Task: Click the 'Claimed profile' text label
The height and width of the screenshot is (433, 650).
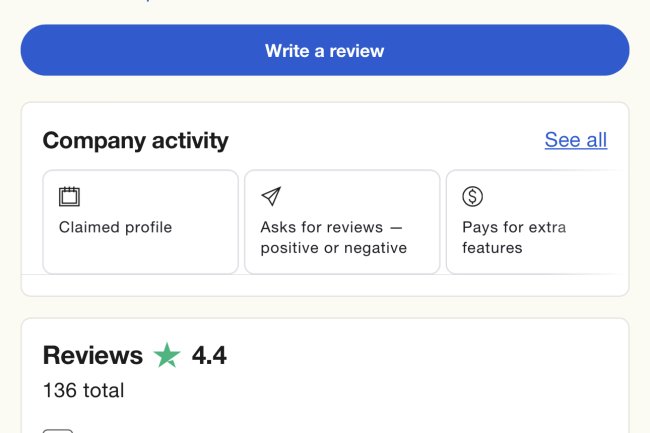Action: pos(115,227)
